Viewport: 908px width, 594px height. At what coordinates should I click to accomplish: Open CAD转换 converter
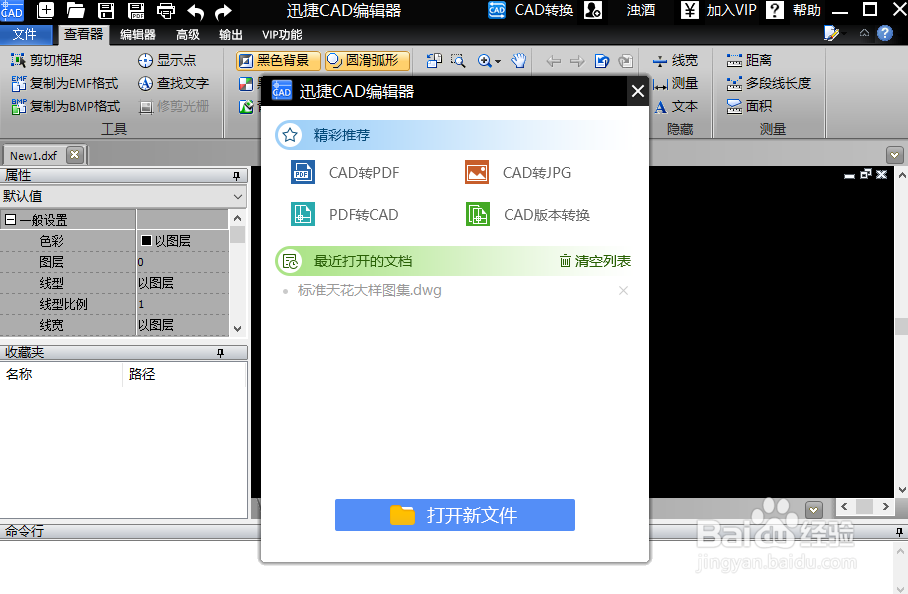pyautogui.click(x=530, y=10)
